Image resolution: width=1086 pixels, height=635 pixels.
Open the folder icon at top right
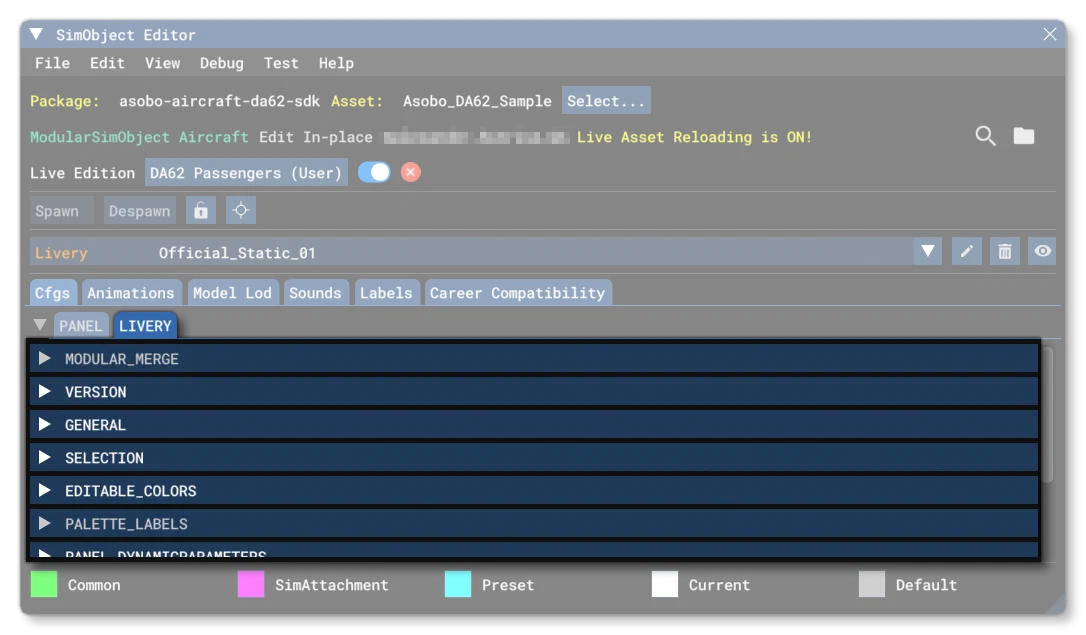[x=1024, y=136]
